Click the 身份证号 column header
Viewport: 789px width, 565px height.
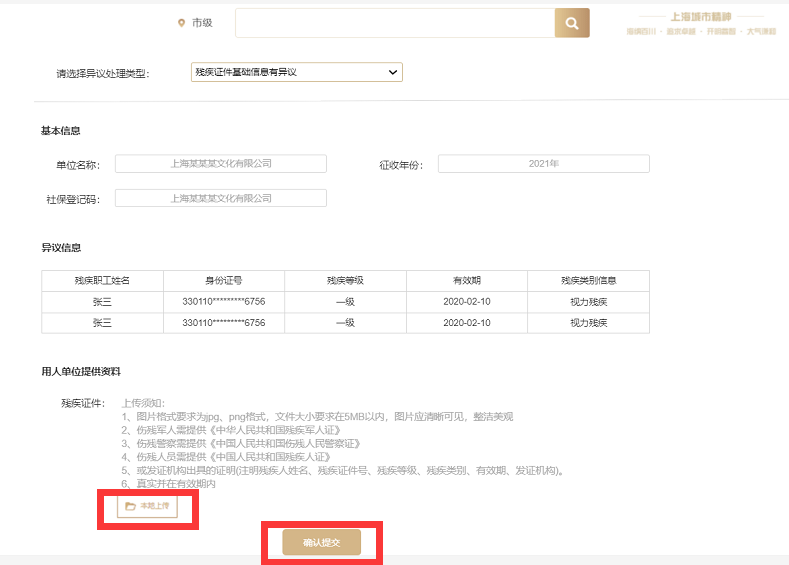point(223,281)
